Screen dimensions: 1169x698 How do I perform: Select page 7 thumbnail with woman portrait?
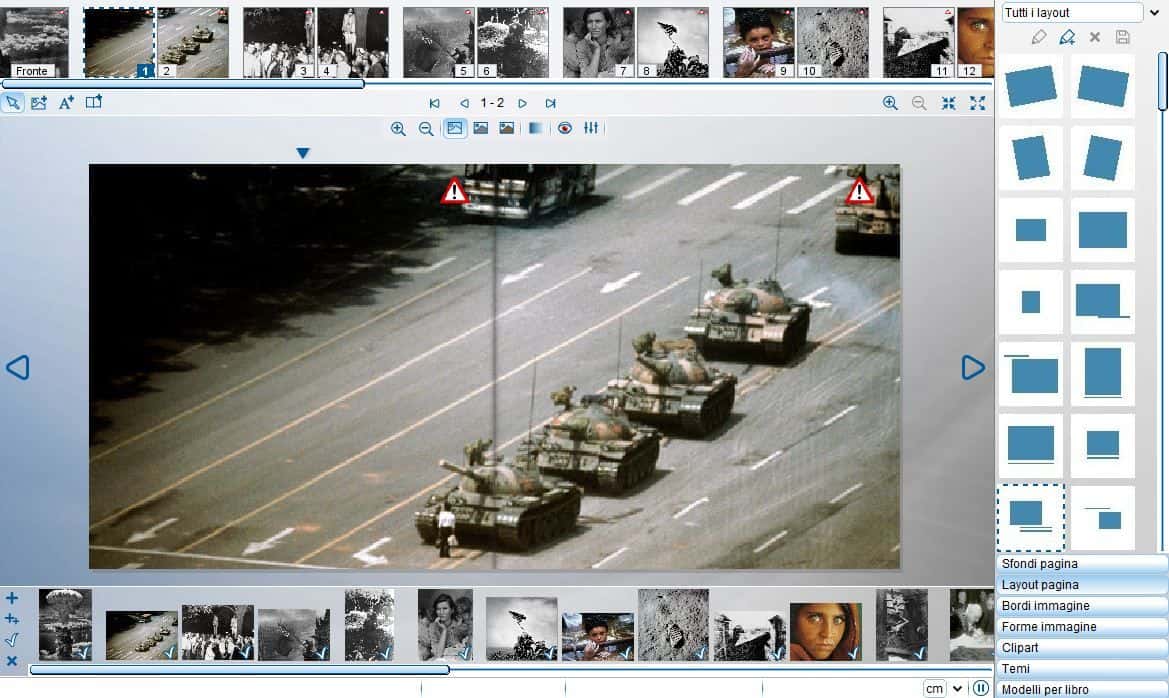coord(599,43)
